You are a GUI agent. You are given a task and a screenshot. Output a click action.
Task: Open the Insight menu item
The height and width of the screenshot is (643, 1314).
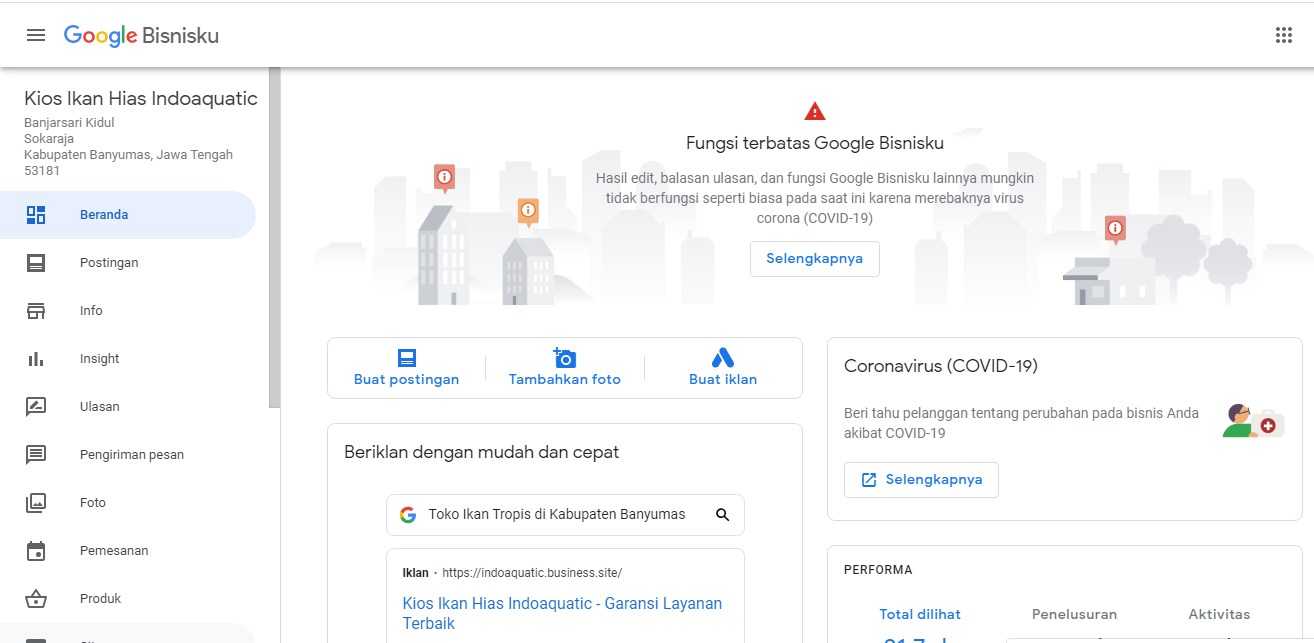(x=128, y=359)
